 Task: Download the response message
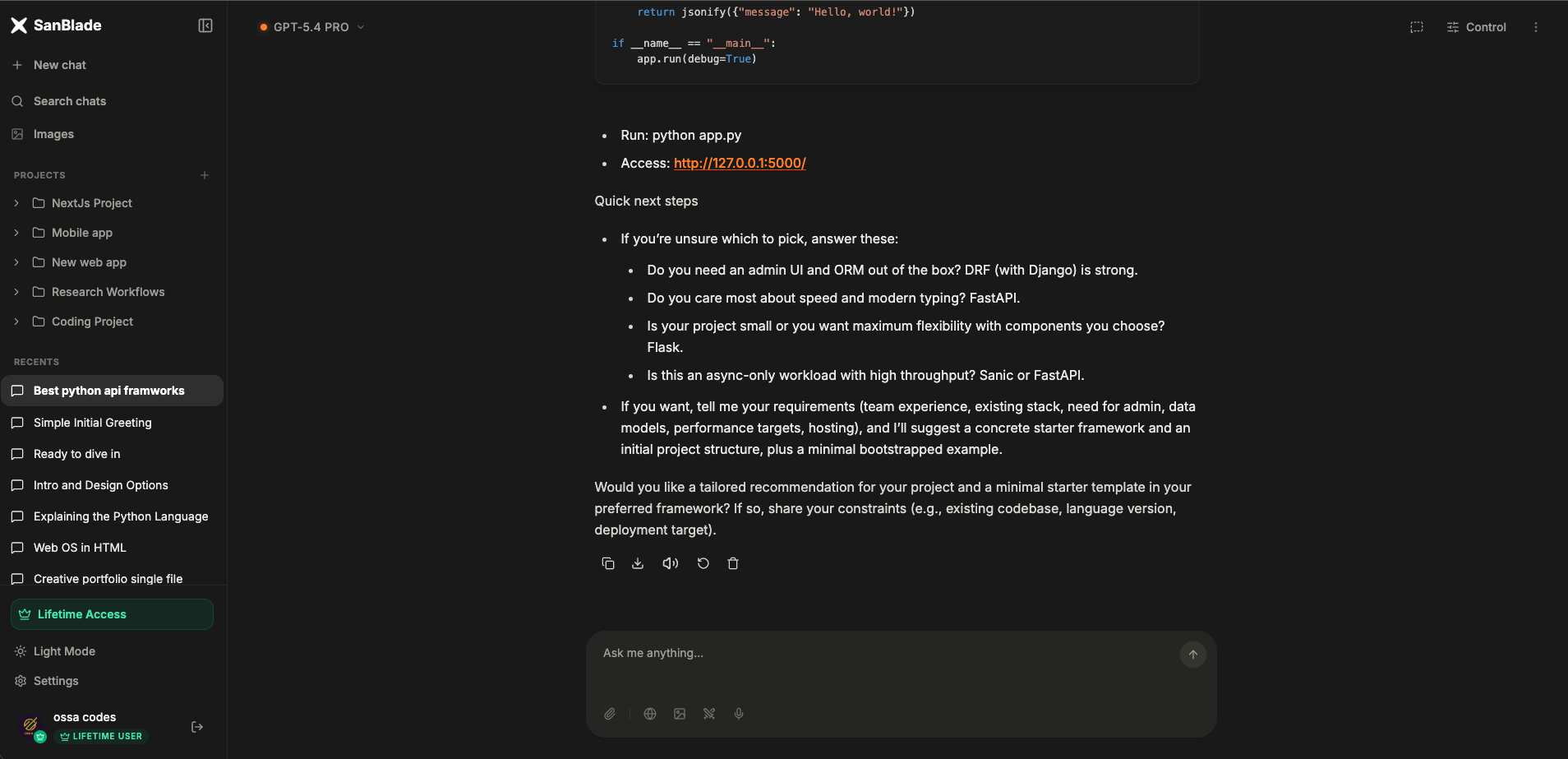tap(639, 563)
